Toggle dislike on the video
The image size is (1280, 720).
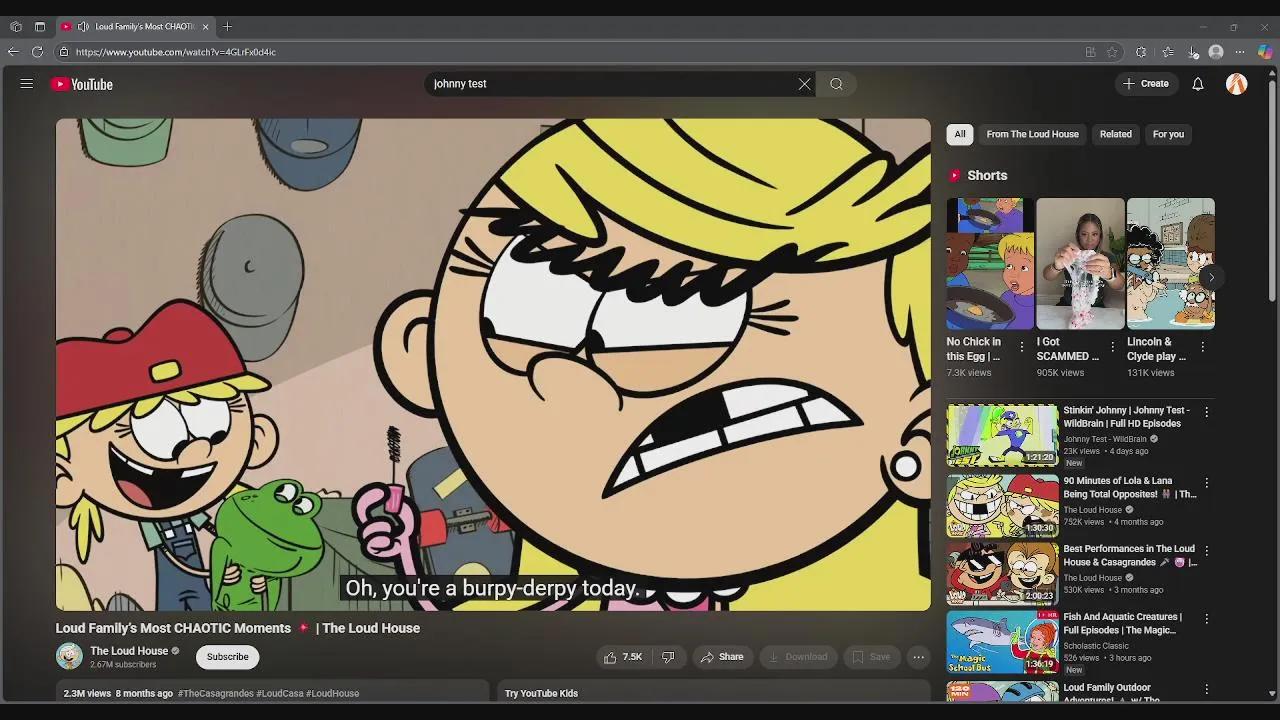pyautogui.click(x=669, y=657)
